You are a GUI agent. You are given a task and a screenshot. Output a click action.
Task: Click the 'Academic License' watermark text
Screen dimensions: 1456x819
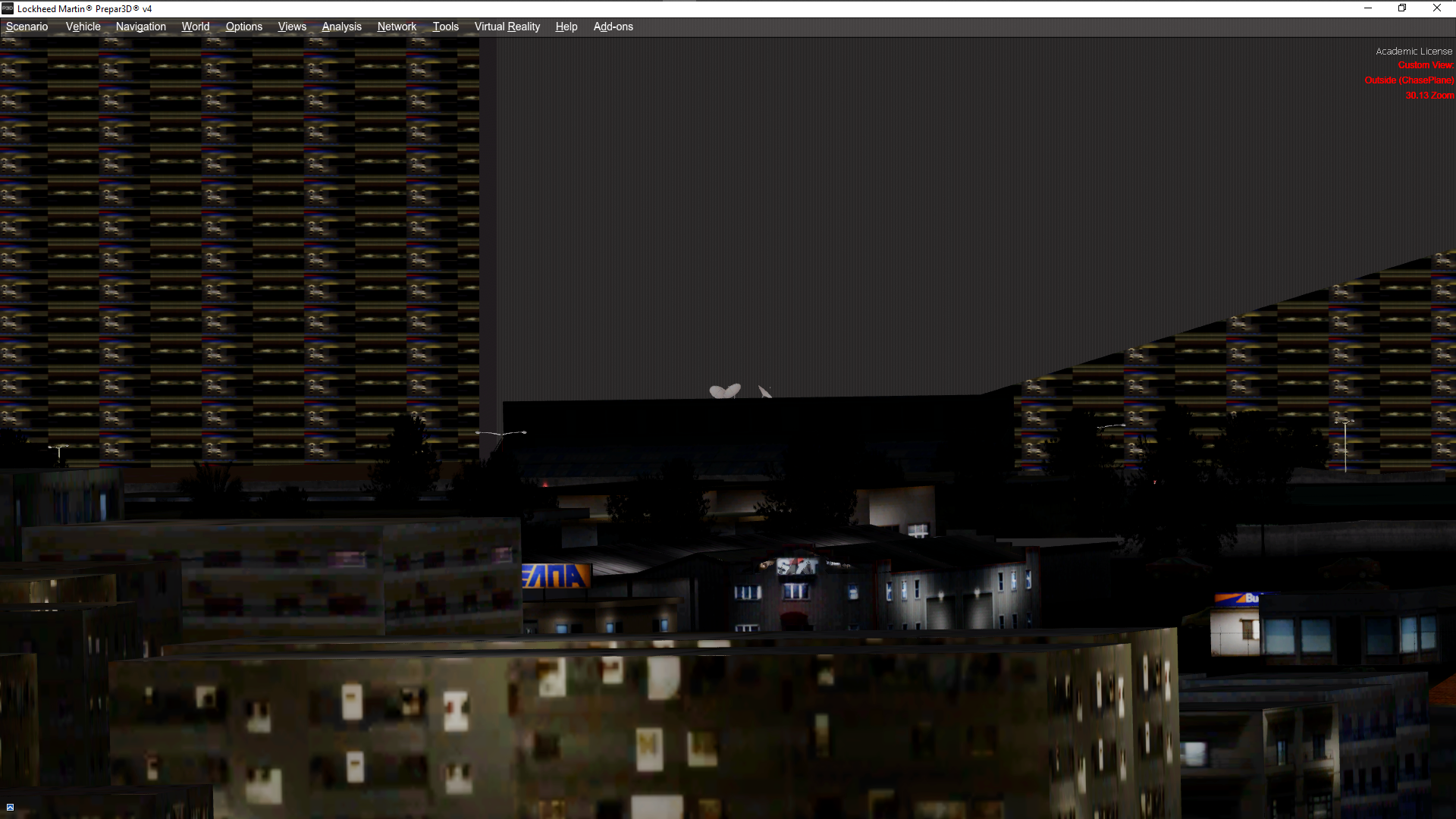[x=1414, y=52]
